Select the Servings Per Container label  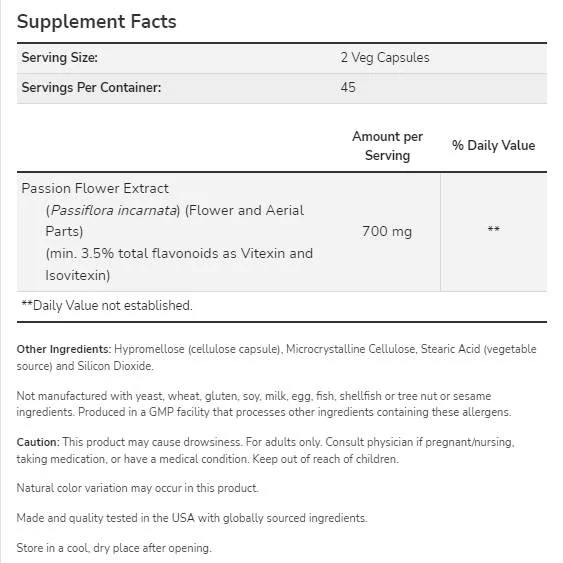(92, 87)
